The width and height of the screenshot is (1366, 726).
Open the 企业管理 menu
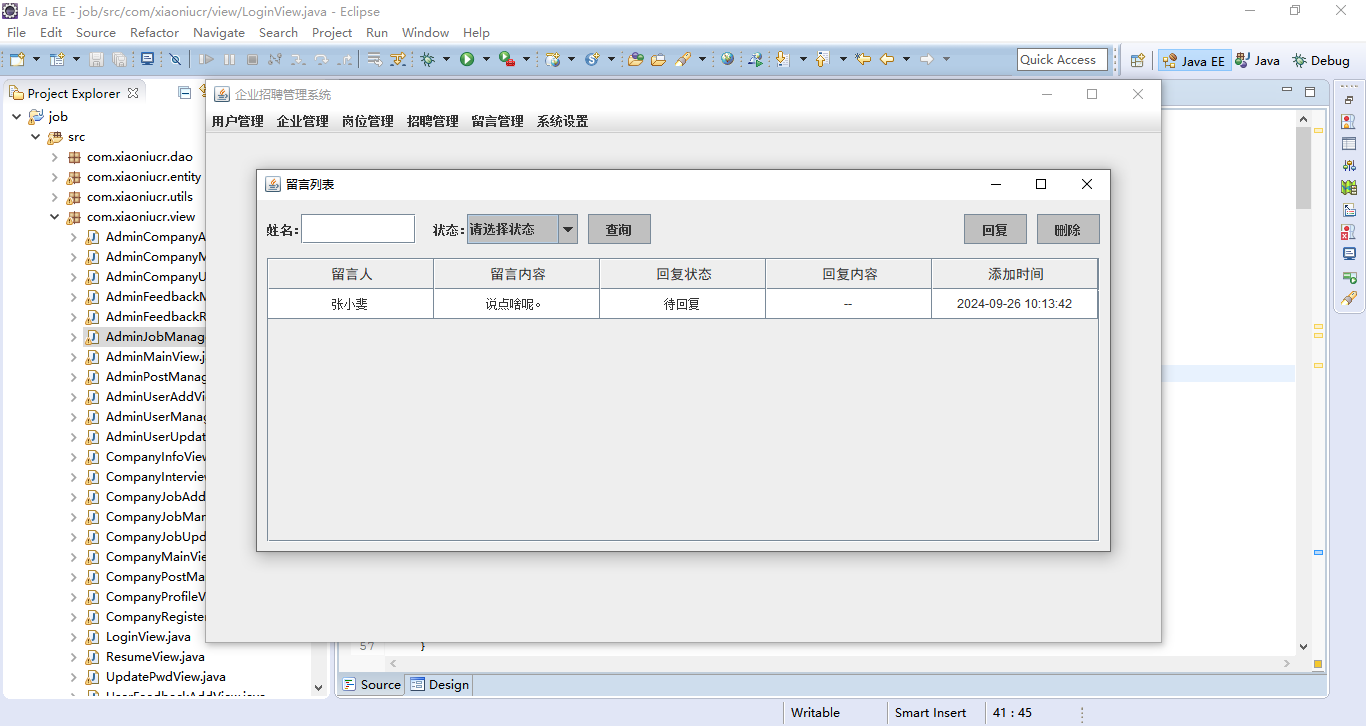tap(302, 122)
